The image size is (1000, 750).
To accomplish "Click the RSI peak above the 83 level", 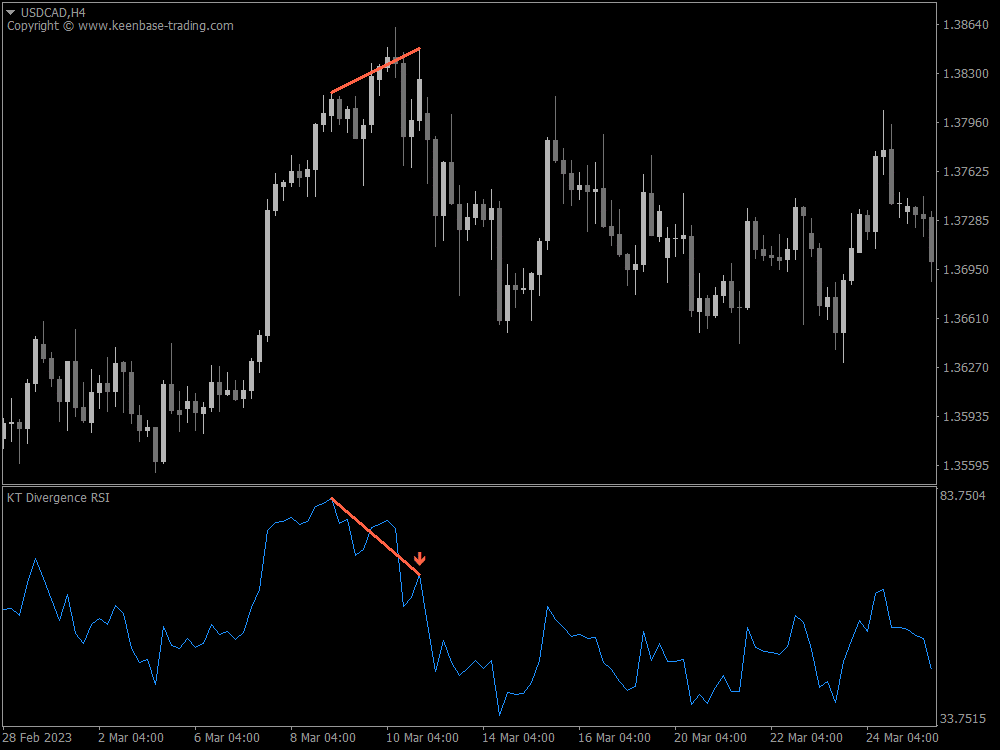I will coord(331,497).
